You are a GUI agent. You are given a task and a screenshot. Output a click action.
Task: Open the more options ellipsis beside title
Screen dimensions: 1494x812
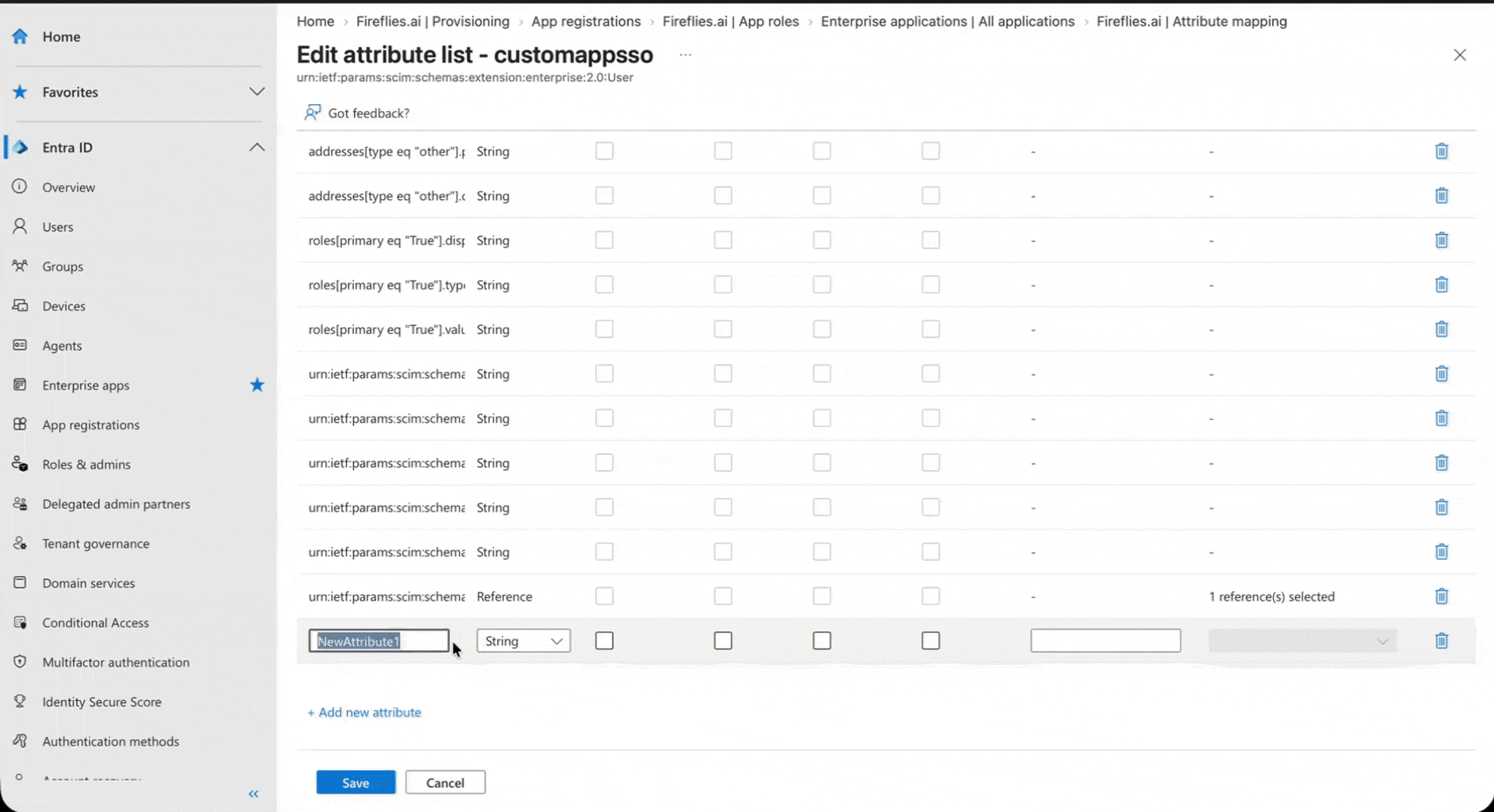[685, 54]
